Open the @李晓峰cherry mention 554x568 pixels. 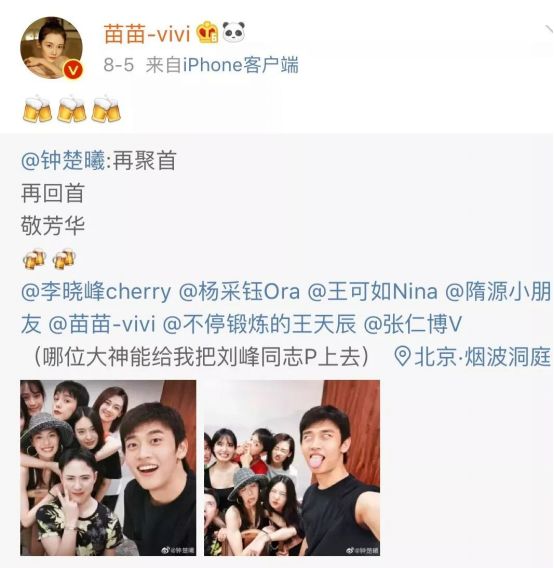(x=96, y=291)
